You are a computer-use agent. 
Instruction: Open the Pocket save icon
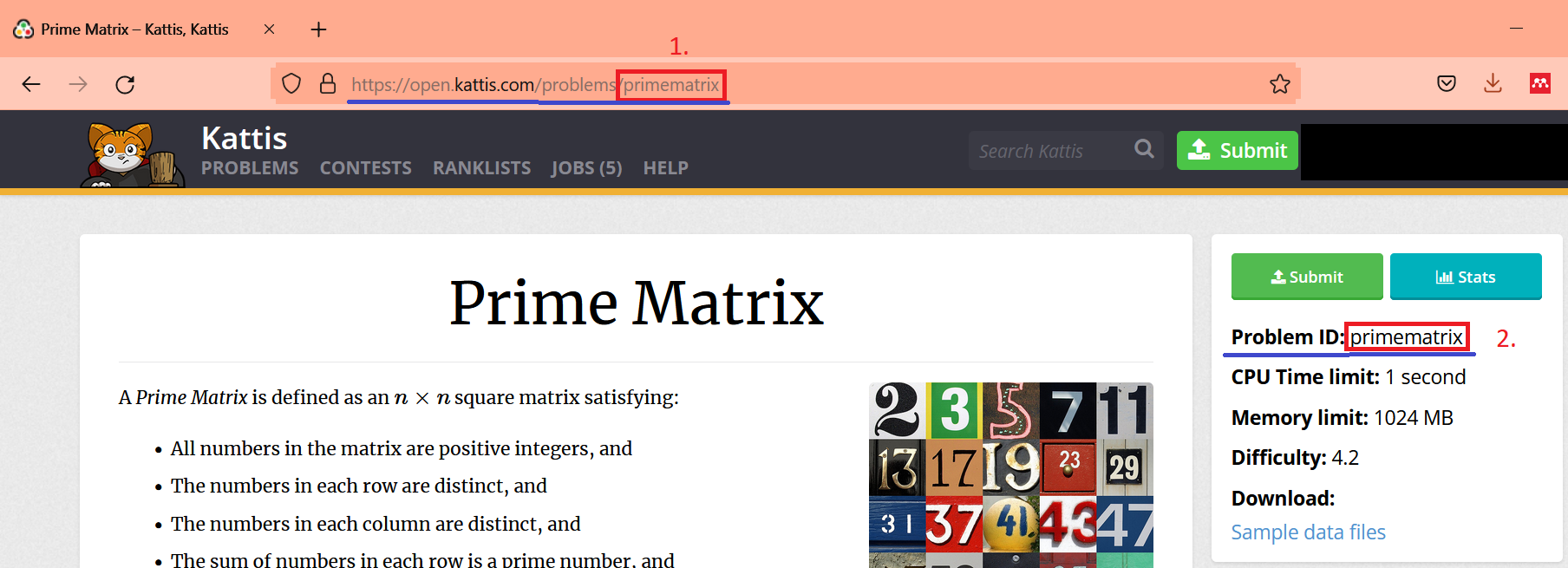click(1447, 83)
